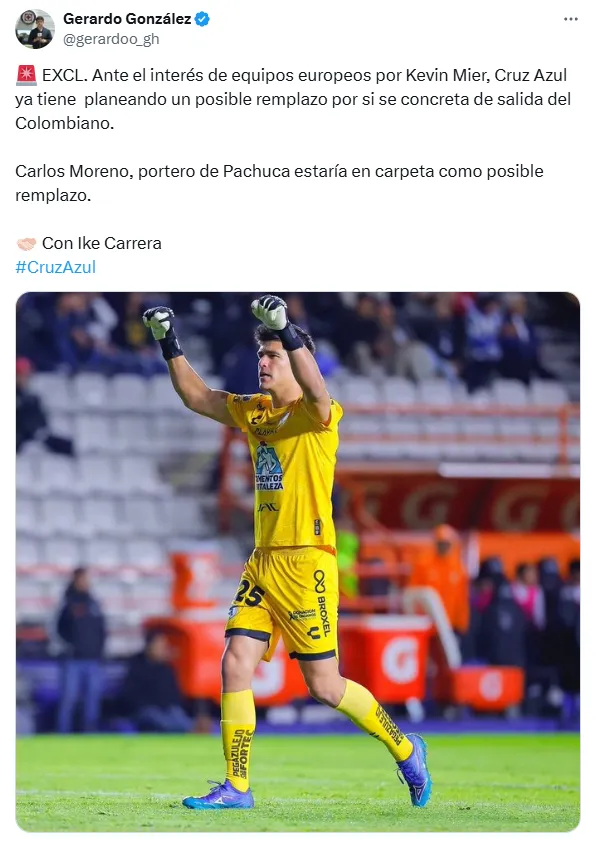596x841 pixels.
Task: Click the white Gatorade G on the orange cooler
Action: [401, 659]
